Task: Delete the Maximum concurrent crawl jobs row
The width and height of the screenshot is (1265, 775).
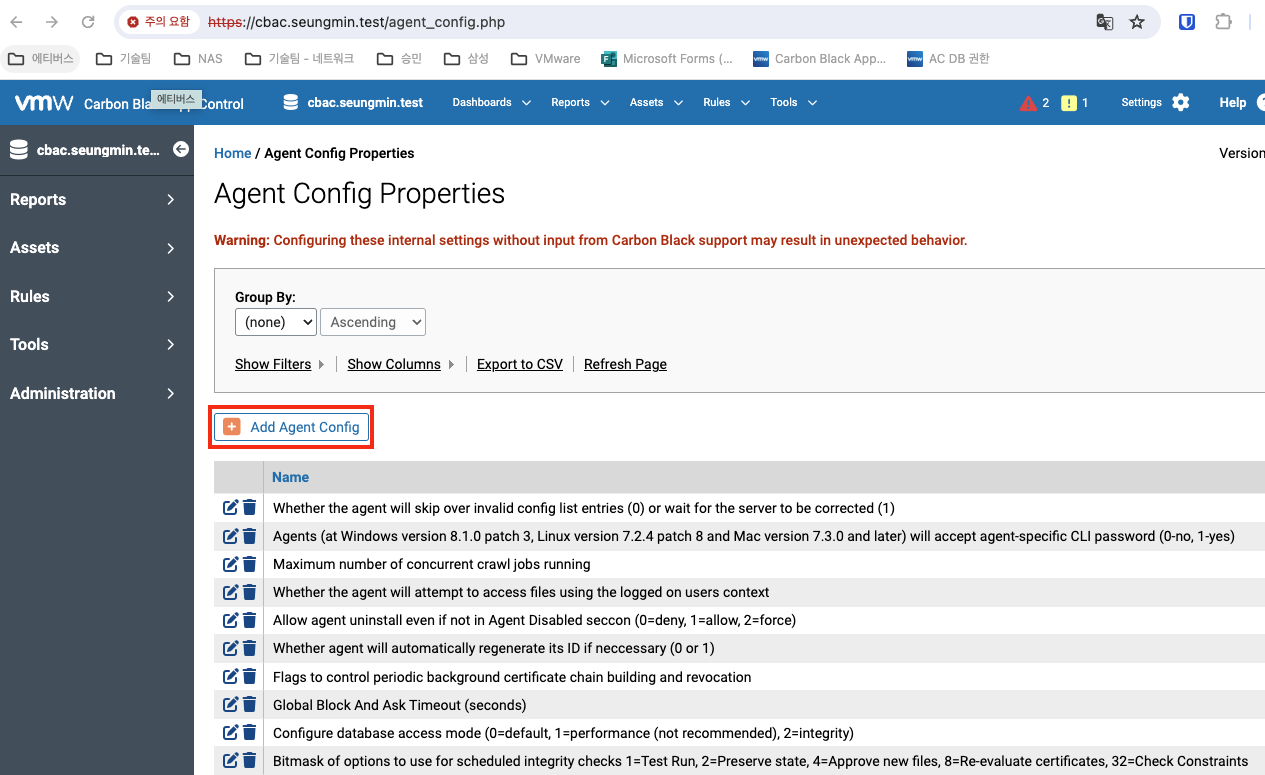Action: click(250, 564)
